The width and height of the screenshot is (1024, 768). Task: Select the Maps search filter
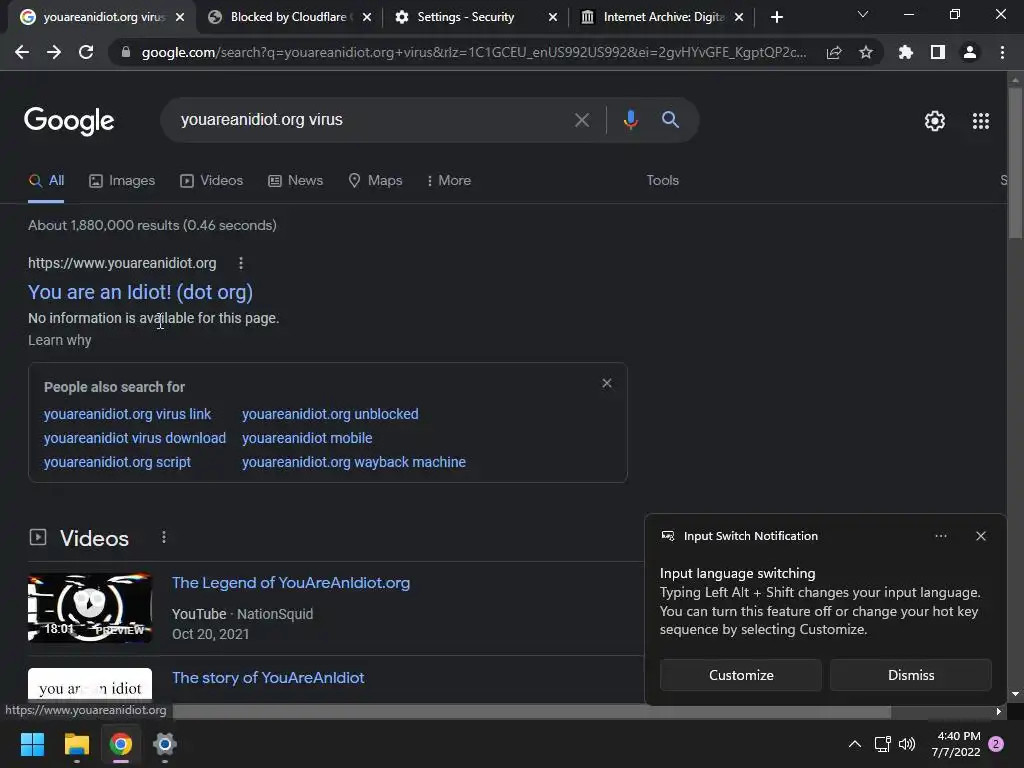376,180
